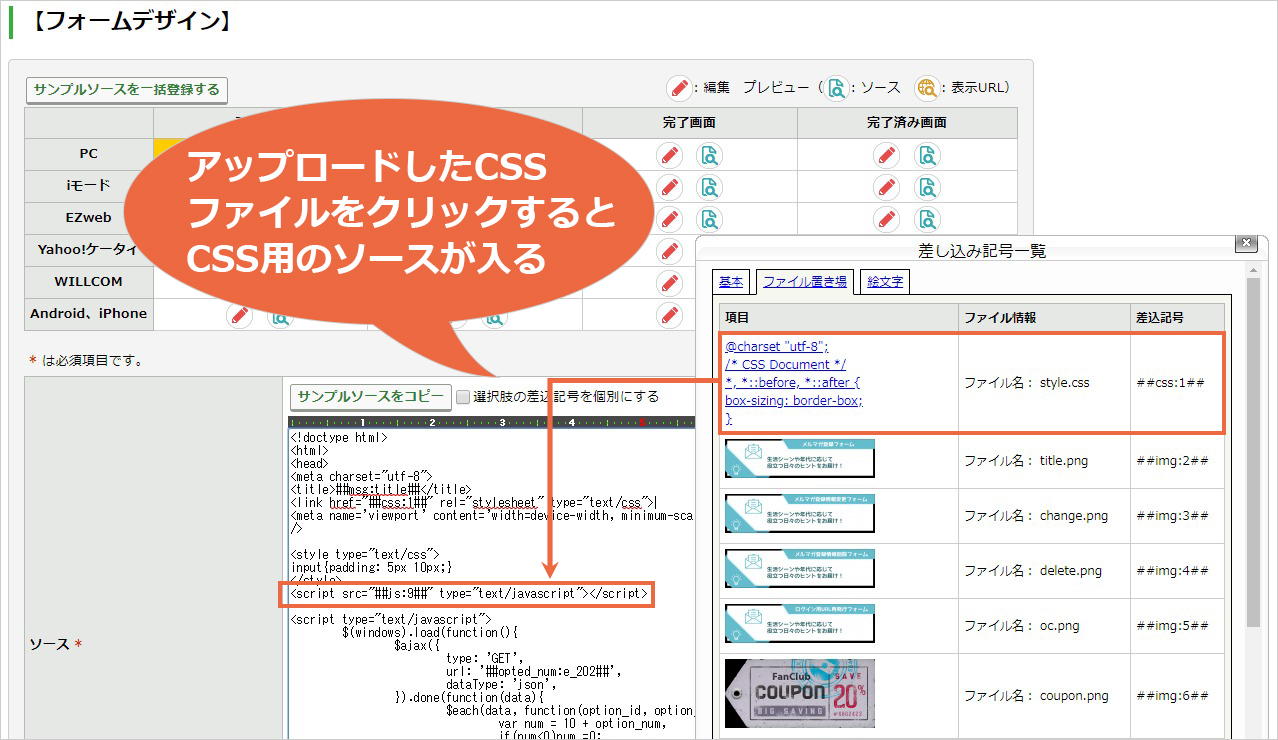Image resolution: width=1278 pixels, height=740 pixels.
Task: Edit the PC 完了済み画面 with pencil icon
Action: coord(886,155)
